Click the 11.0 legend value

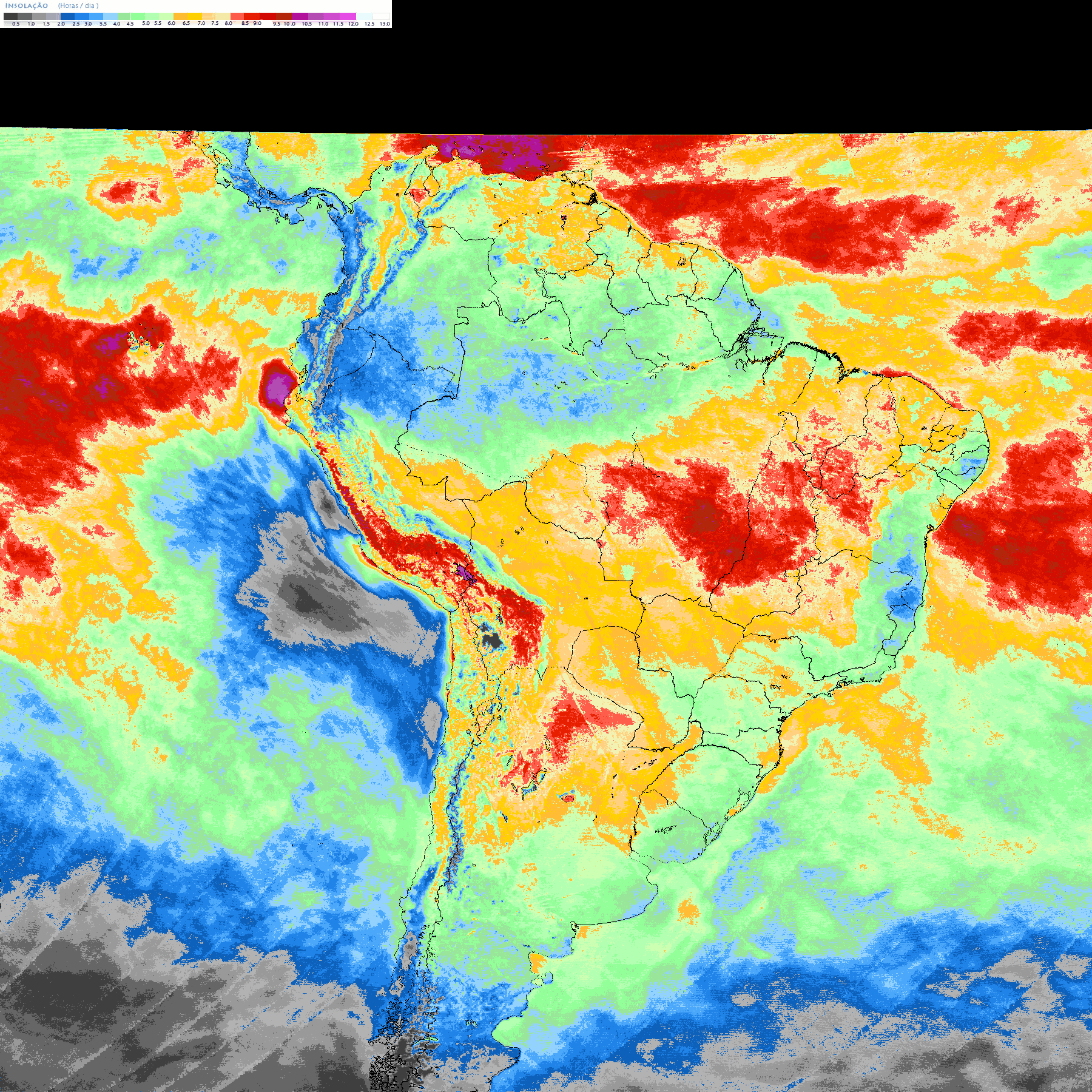point(323,24)
